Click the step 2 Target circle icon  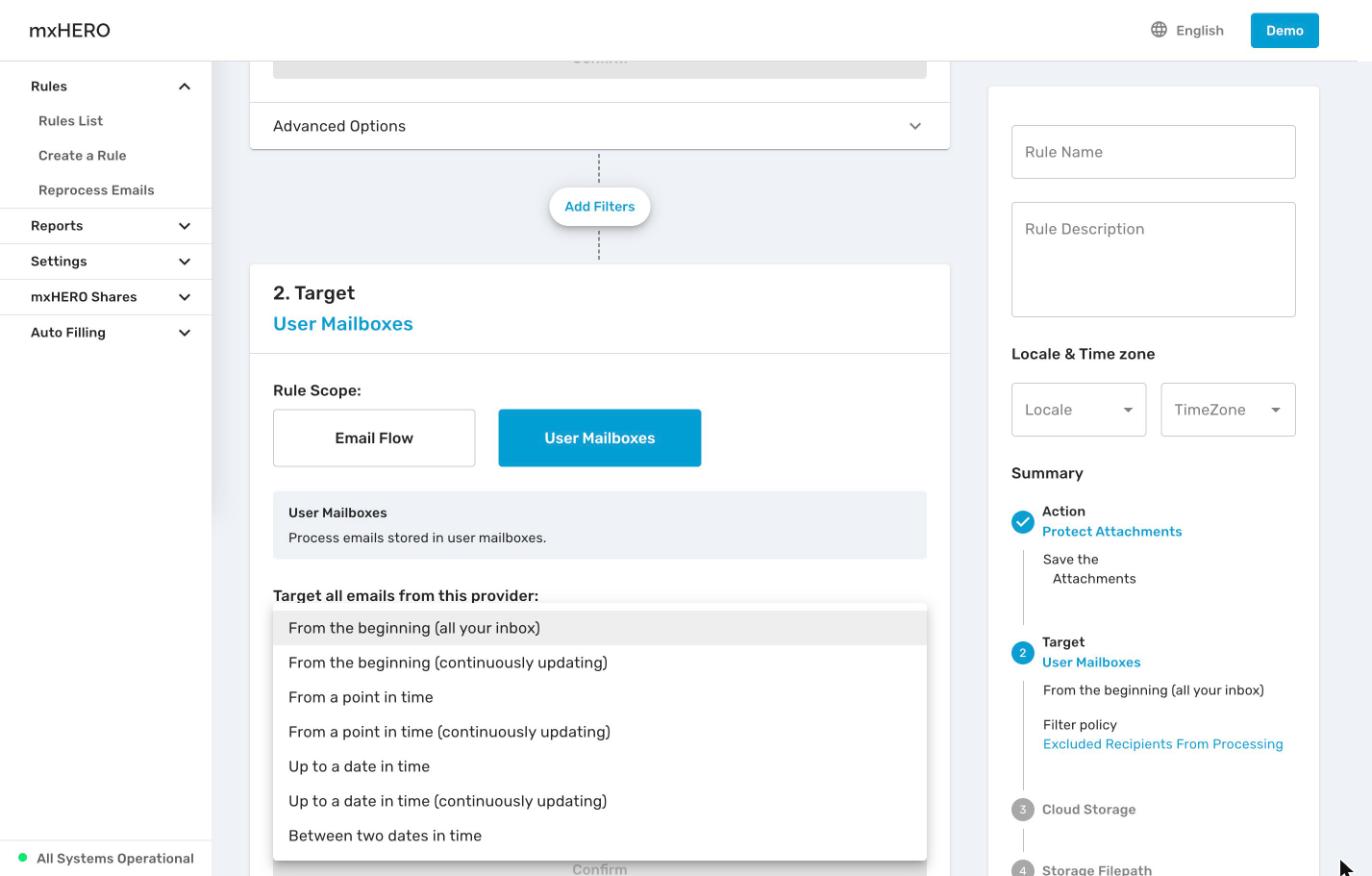point(1022,653)
